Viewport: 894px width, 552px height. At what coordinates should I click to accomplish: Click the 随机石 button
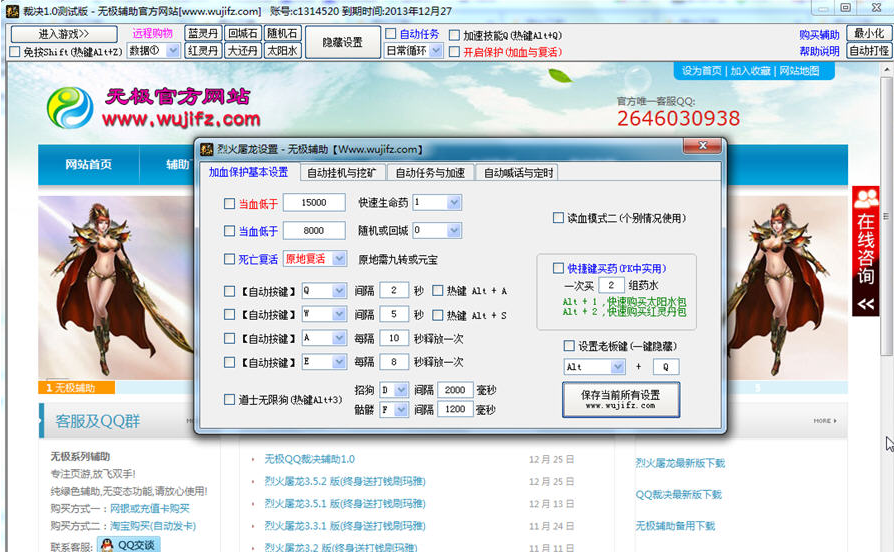[x=283, y=34]
